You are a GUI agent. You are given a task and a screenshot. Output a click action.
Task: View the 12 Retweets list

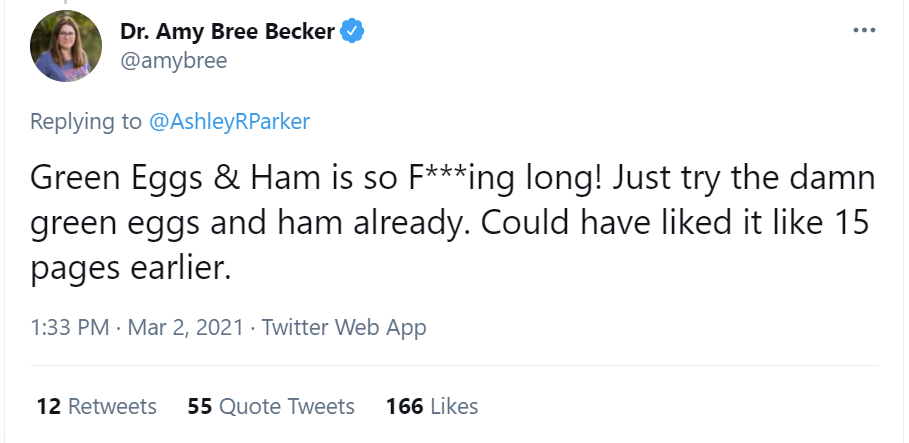96,406
